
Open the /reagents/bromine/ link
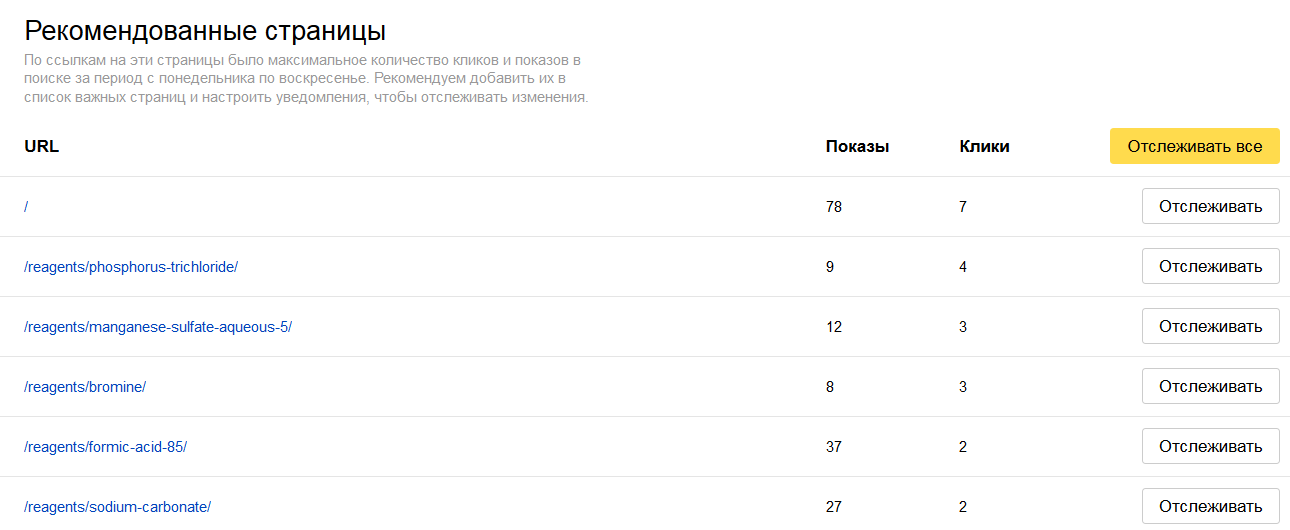coord(85,387)
